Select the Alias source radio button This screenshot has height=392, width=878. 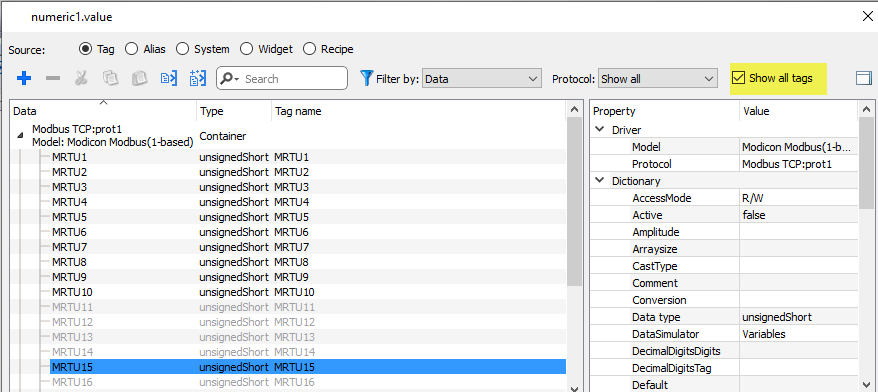coord(132,49)
